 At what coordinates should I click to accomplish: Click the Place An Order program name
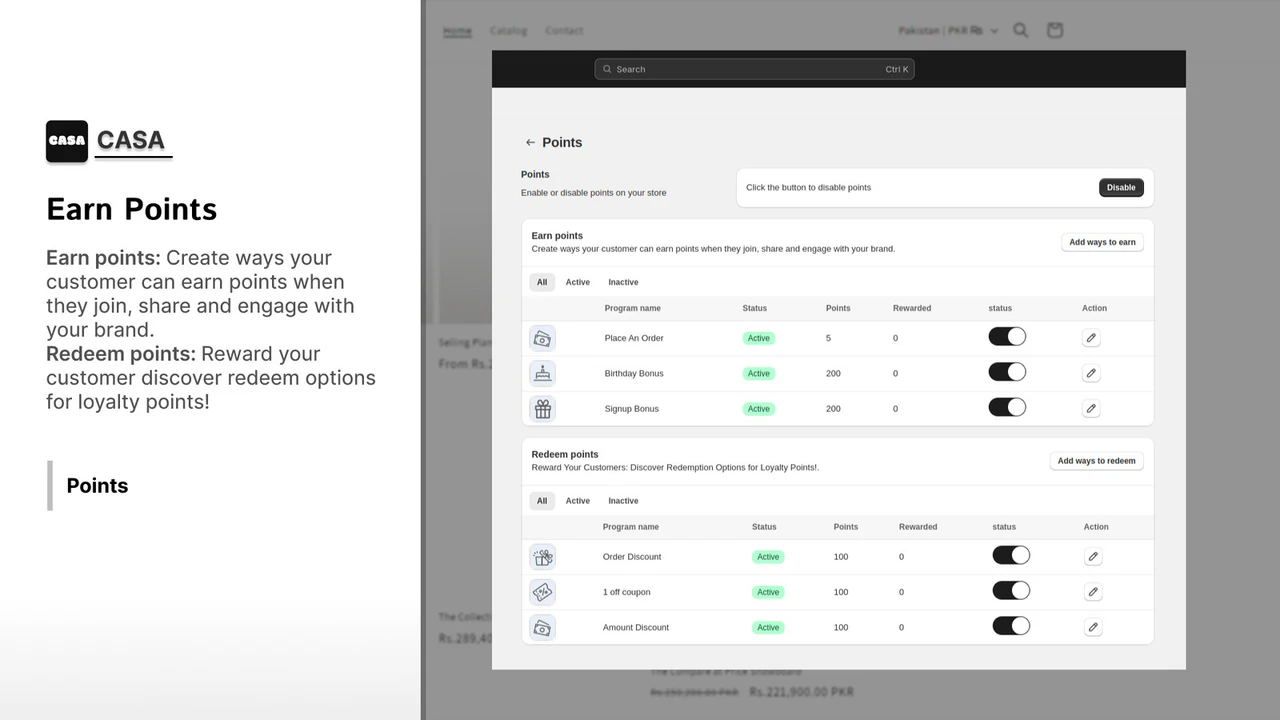pyautogui.click(x=634, y=338)
